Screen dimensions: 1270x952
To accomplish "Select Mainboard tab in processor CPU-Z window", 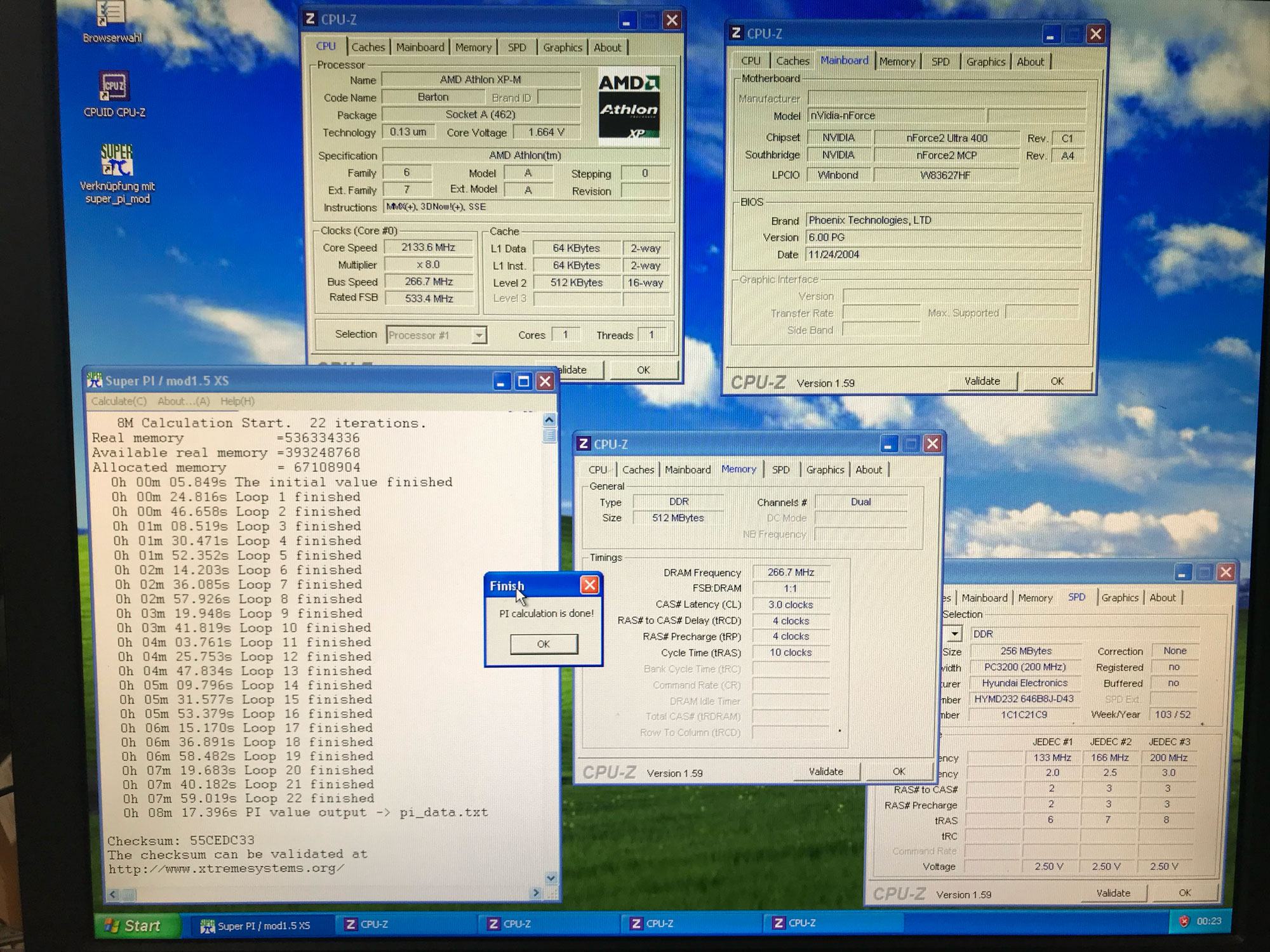I will pyautogui.click(x=420, y=47).
